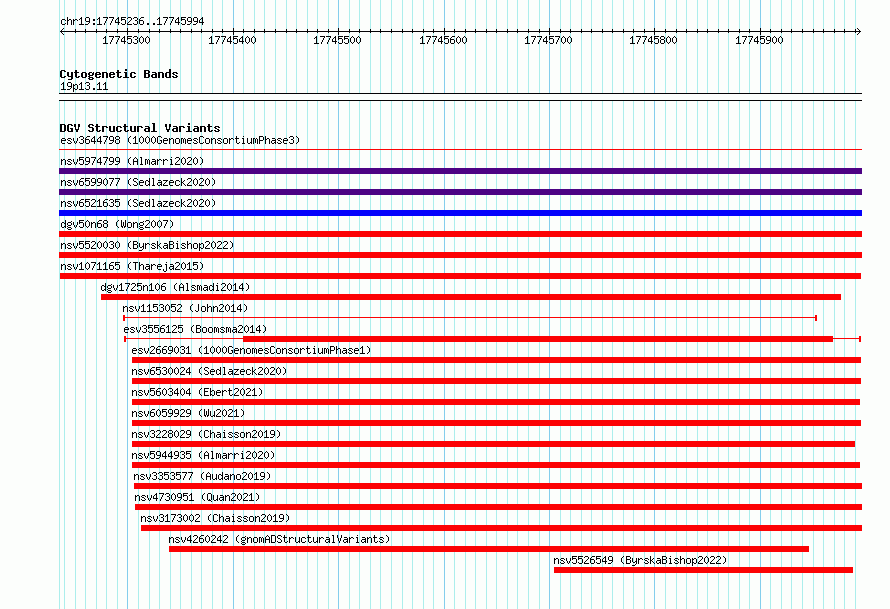The width and height of the screenshot is (890, 609).
Task: Click the 17745700 ruler position label
Action: (x=548, y=40)
